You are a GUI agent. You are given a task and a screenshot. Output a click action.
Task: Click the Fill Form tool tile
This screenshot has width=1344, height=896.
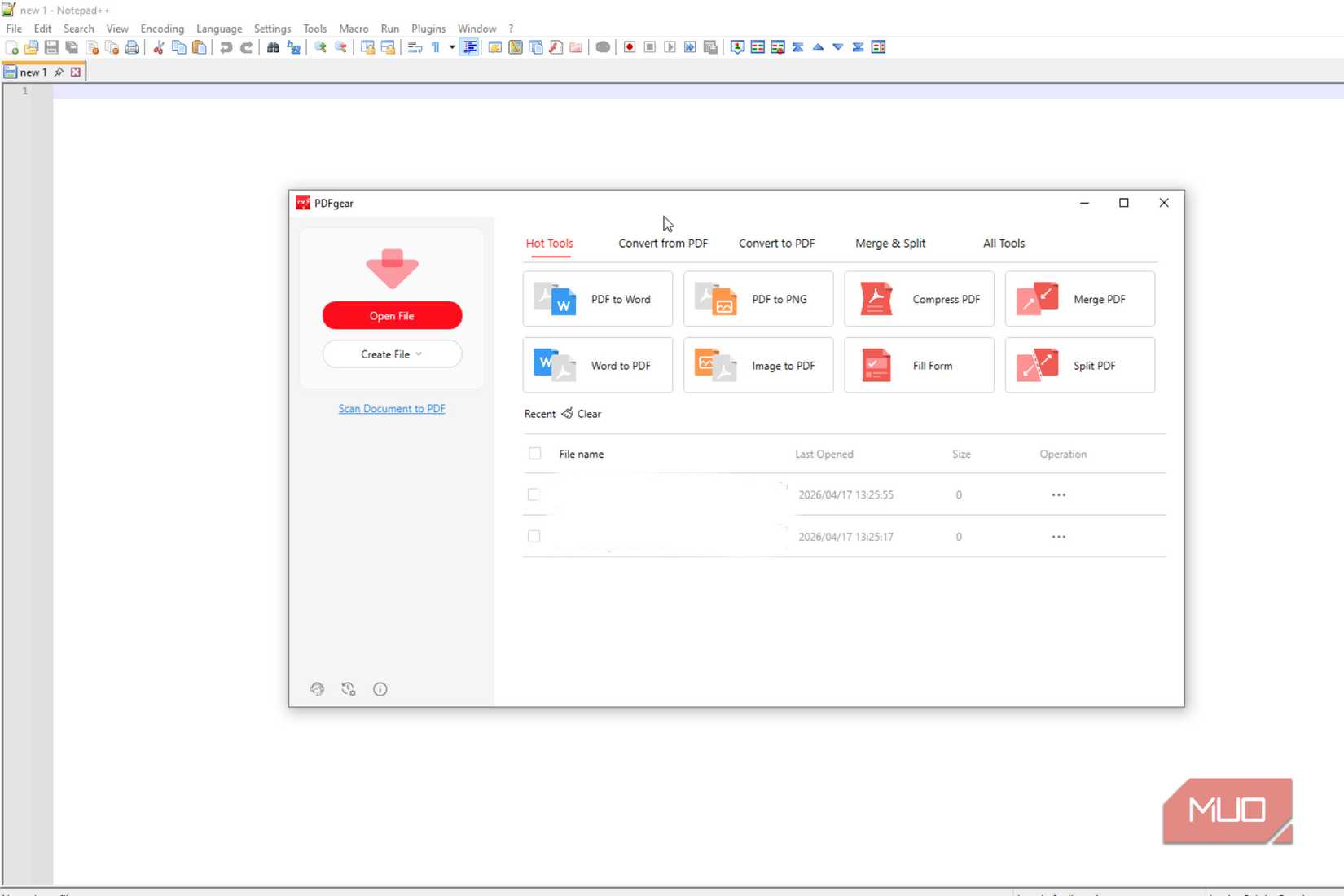pyautogui.click(x=919, y=366)
